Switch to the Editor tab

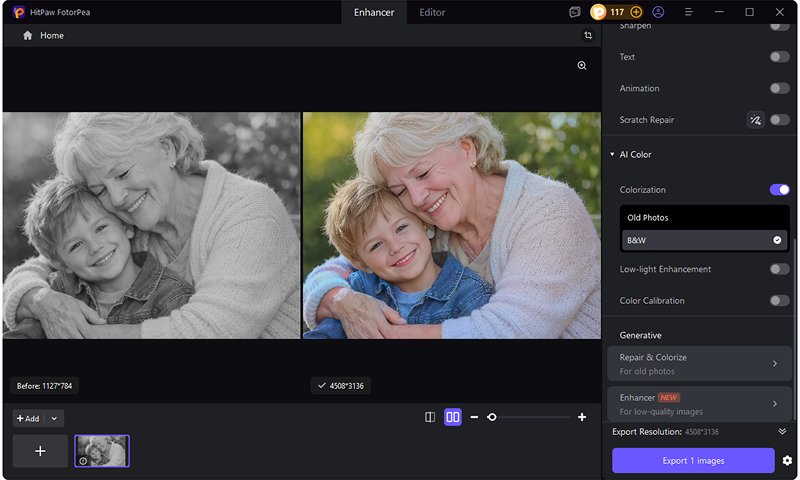click(x=432, y=12)
